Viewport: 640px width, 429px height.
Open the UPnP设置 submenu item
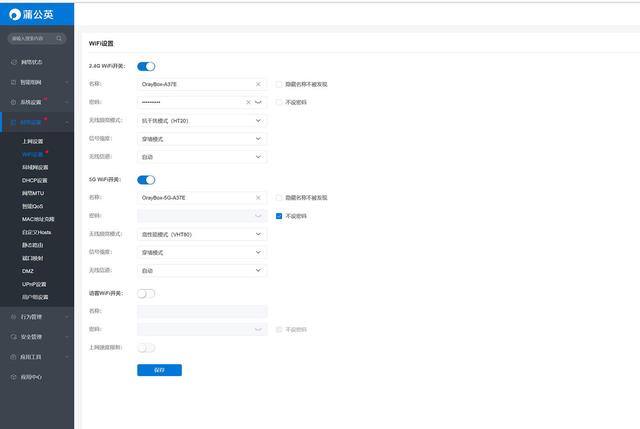[x=34, y=284]
